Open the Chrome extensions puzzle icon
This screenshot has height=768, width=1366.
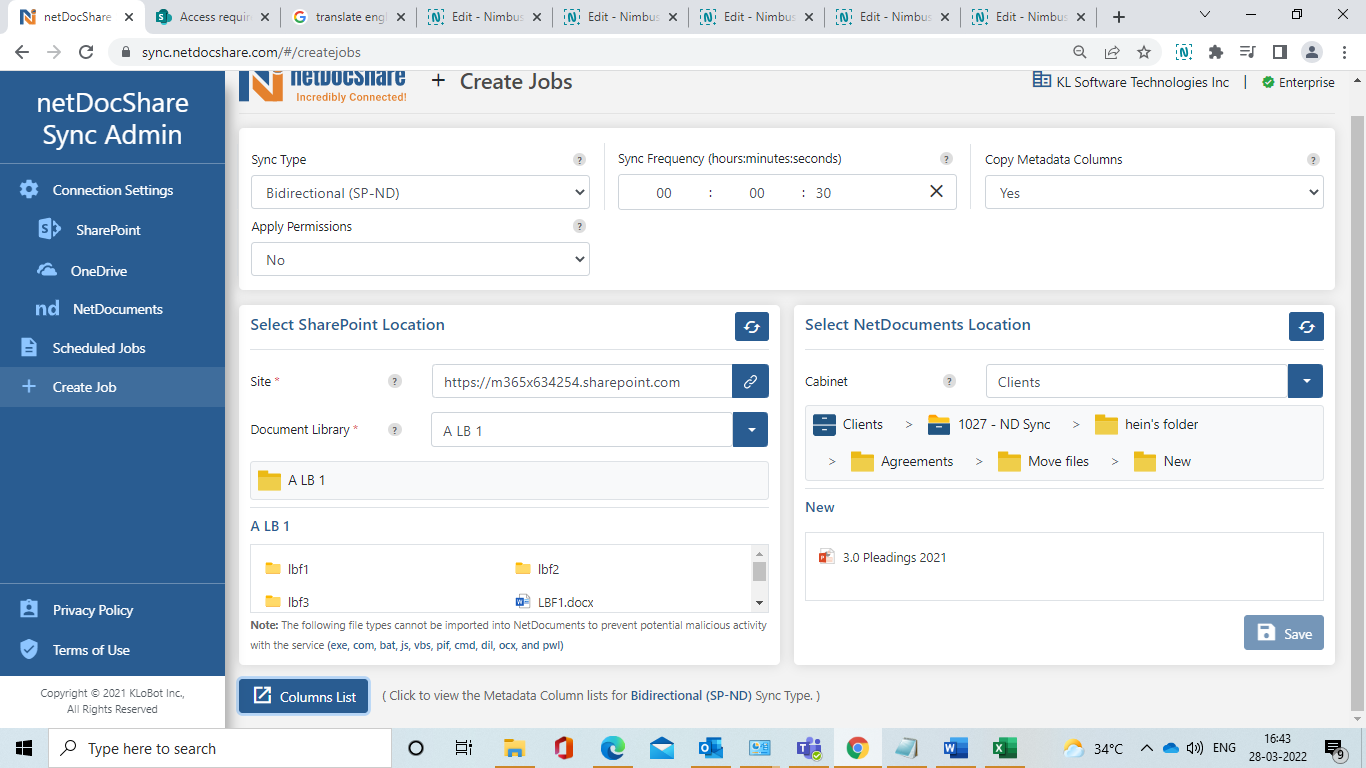pyautogui.click(x=1215, y=52)
